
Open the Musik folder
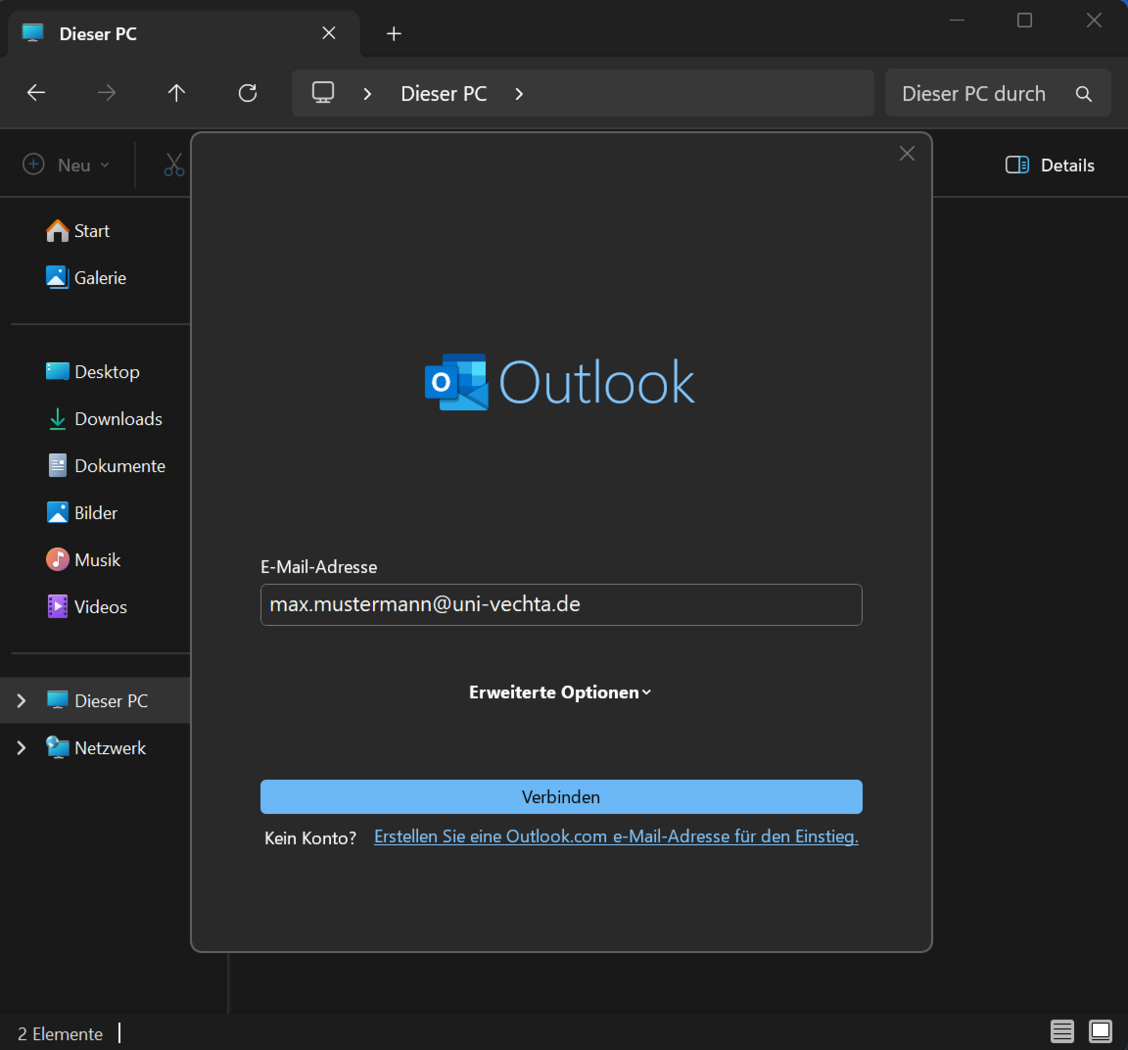tap(83, 560)
